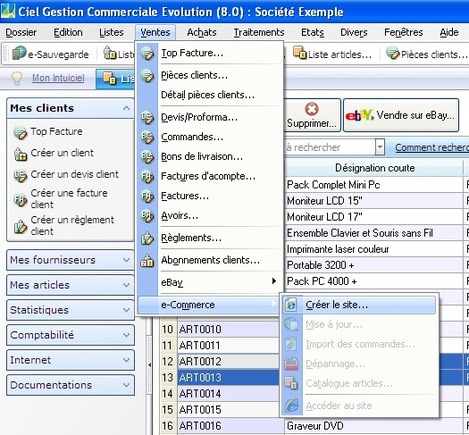Open the Achats menu
The image size is (469, 435).
tap(202, 33)
